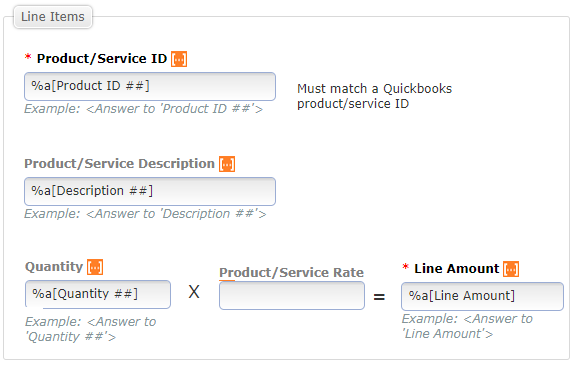
Task: Open variable picker beside Product/Service Description
Action: (x=227, y=164)
